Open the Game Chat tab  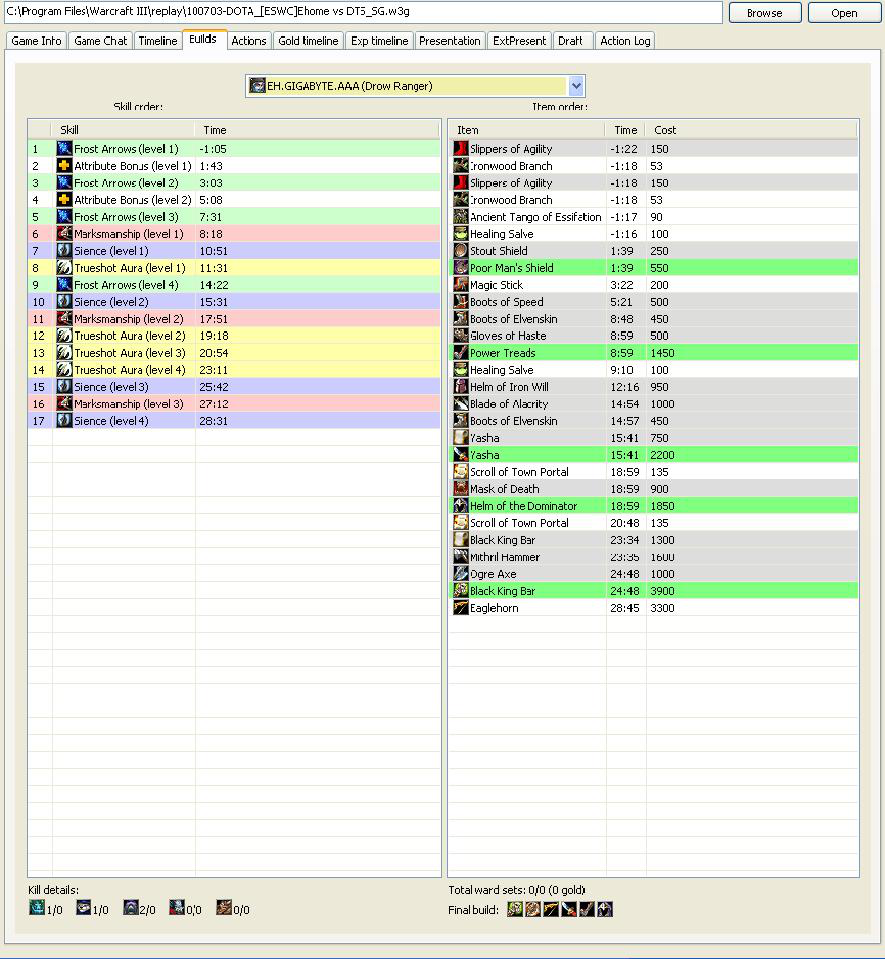tap(100, 41)
